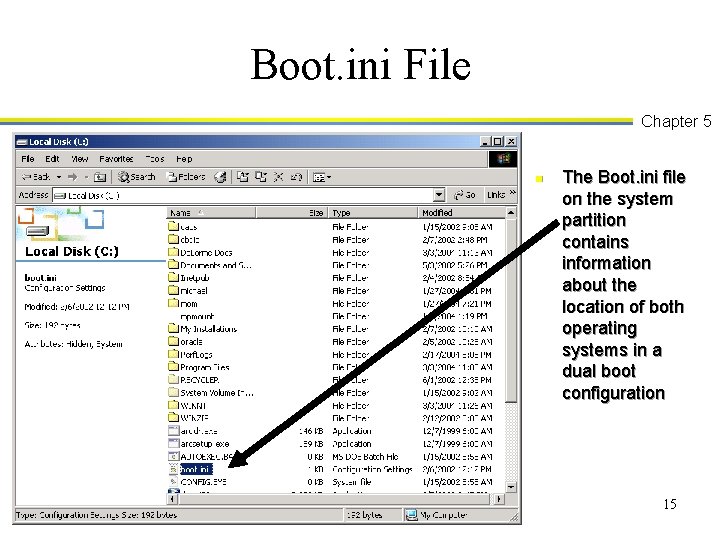Click the scroll up arrow of file list
Viewport: 720px width, 540px height.
pyautogui.click(x=511, y=213)
